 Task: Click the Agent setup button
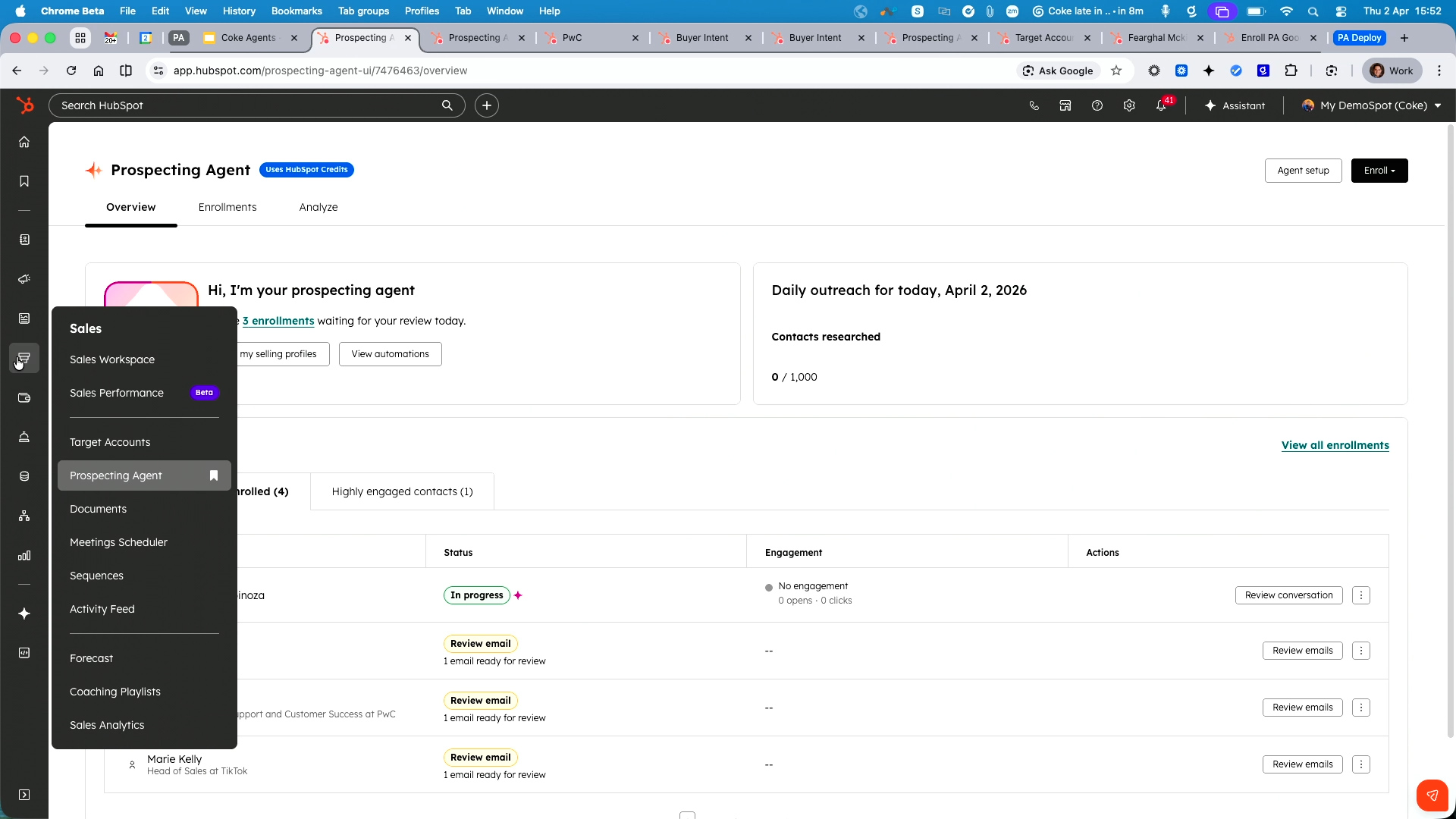tap(1303, 170)
